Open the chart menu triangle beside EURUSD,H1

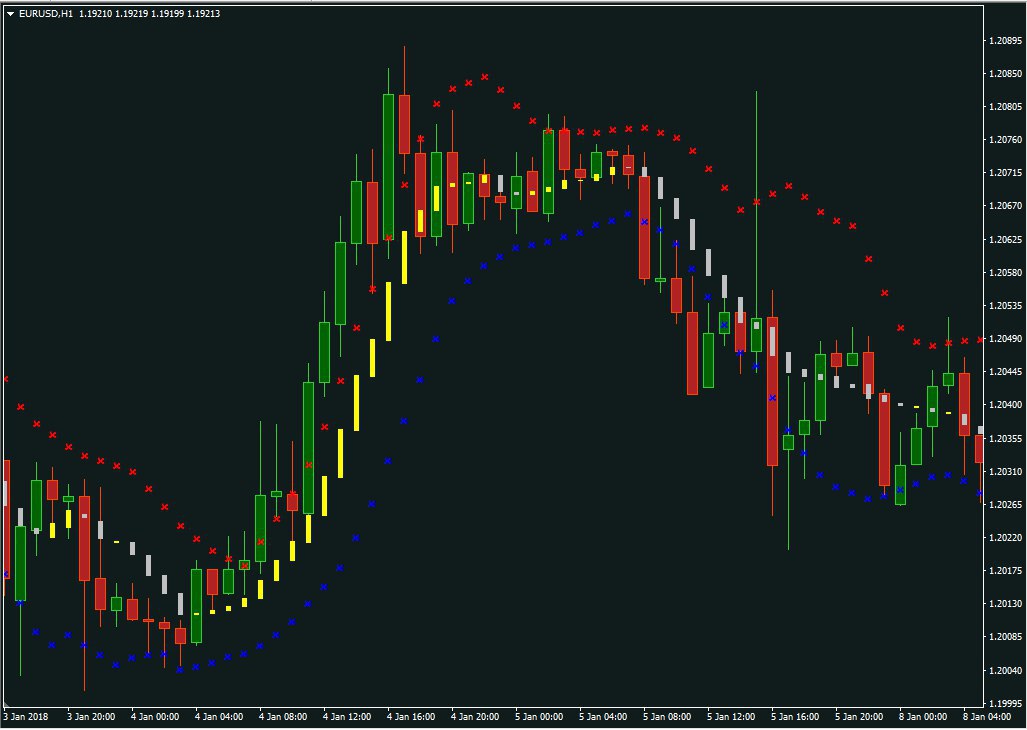tap(10, 14)
